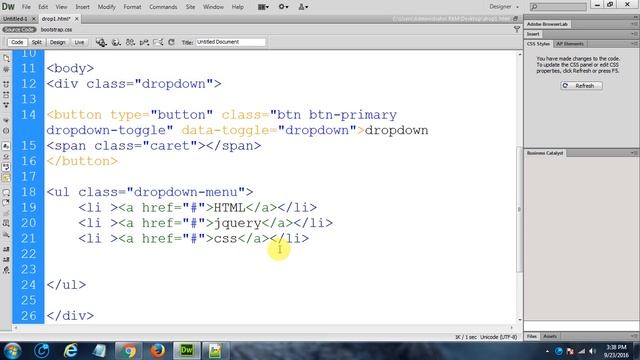Open Firefox from the taskbar
640x360 pixels.
[158, 350]
